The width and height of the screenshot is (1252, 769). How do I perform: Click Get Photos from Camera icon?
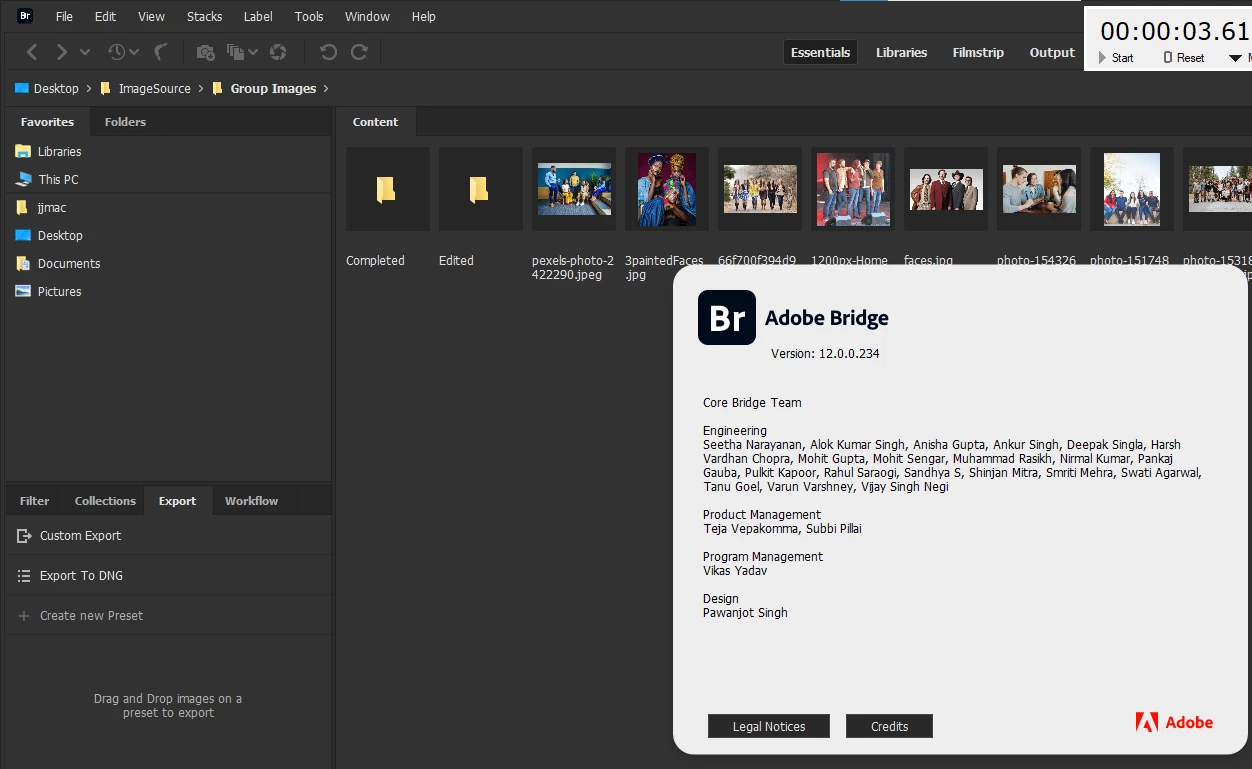pyautogui.click(x=206, y=52)
